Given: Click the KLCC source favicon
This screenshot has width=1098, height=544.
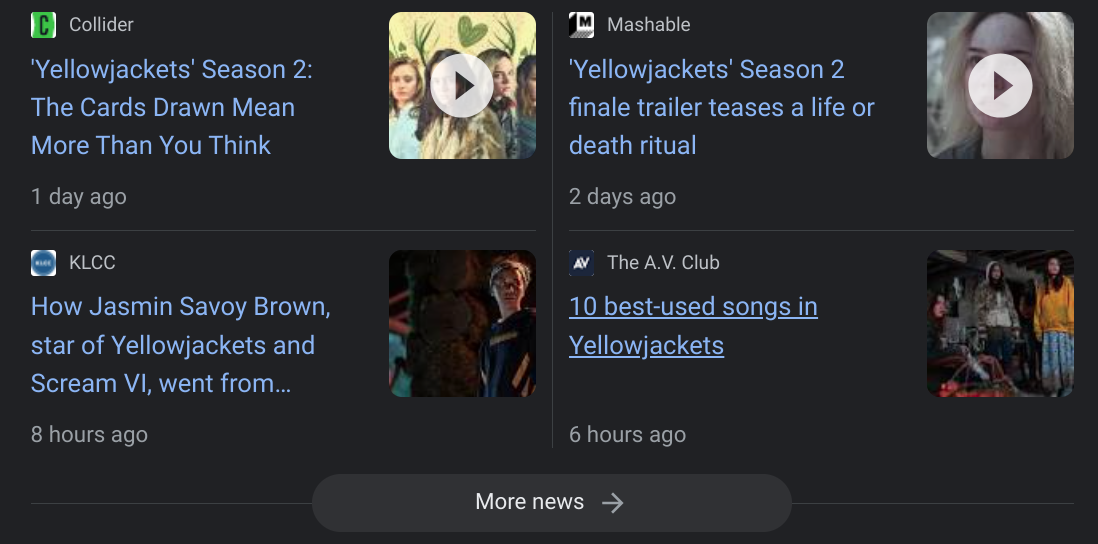Looking at the screenshot, I should click(x=43, y=263).
